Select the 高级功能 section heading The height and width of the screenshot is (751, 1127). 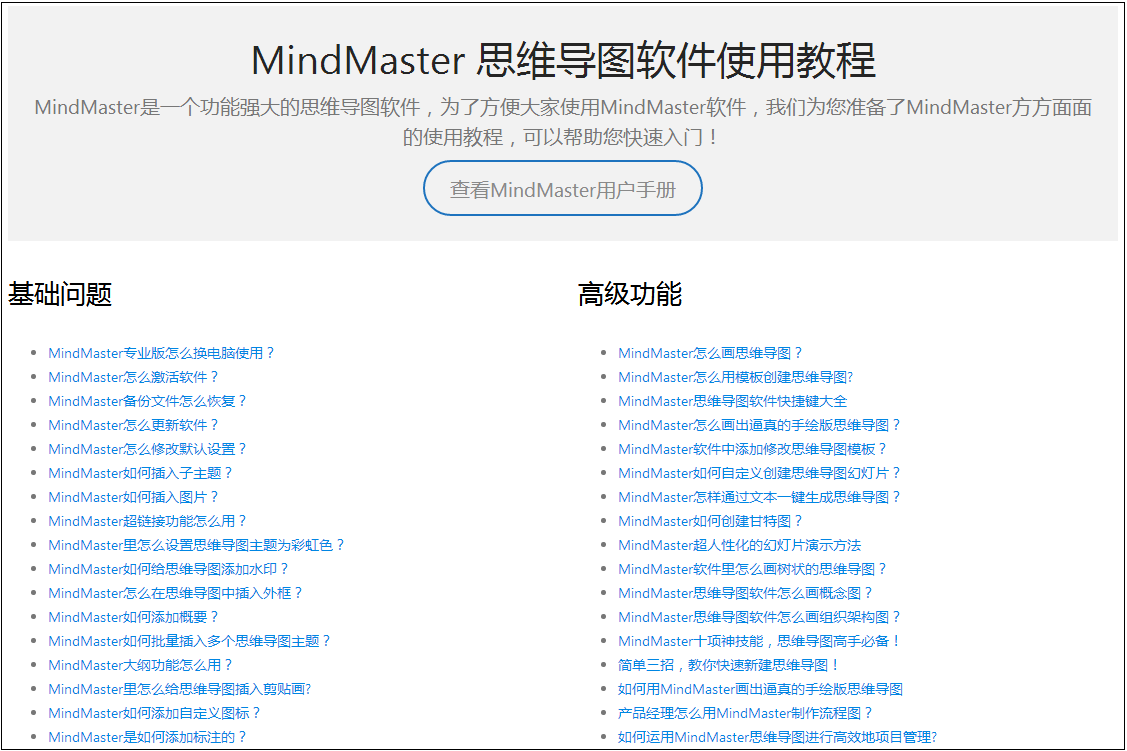pyautogui.click(x=630, y=294)
